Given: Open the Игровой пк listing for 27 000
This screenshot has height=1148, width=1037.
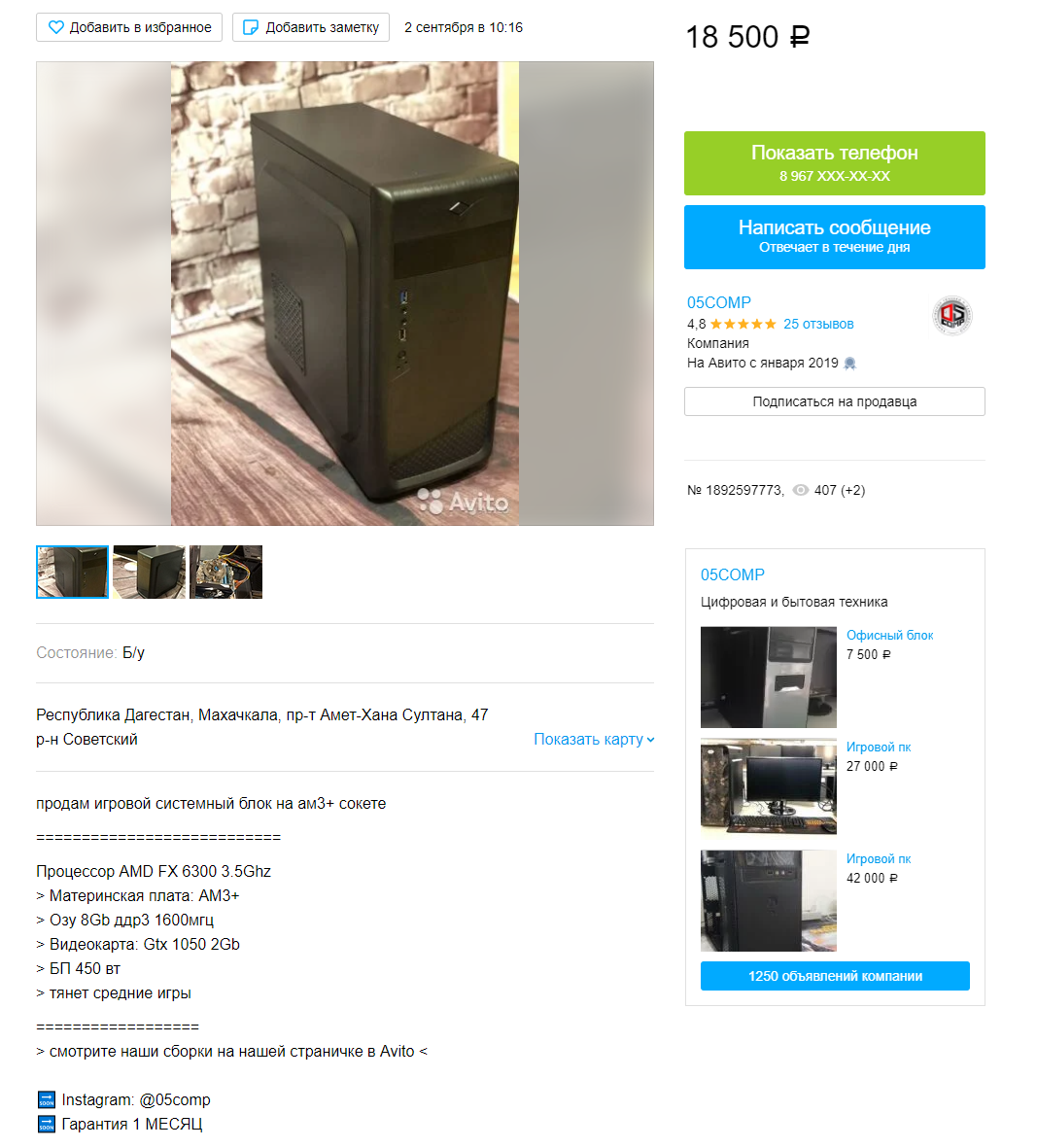Looking at the screenshot, I should pos(879,748).
